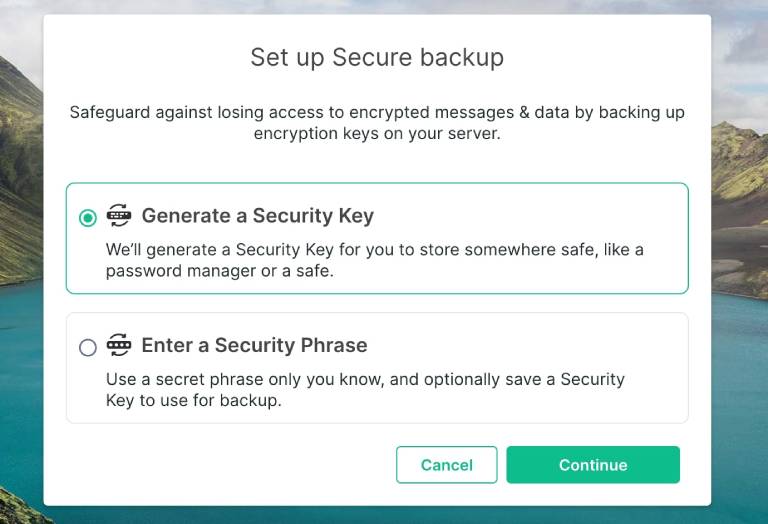Click the passphrase icon beside Enter a Security Phrase

tap(119, 345)
